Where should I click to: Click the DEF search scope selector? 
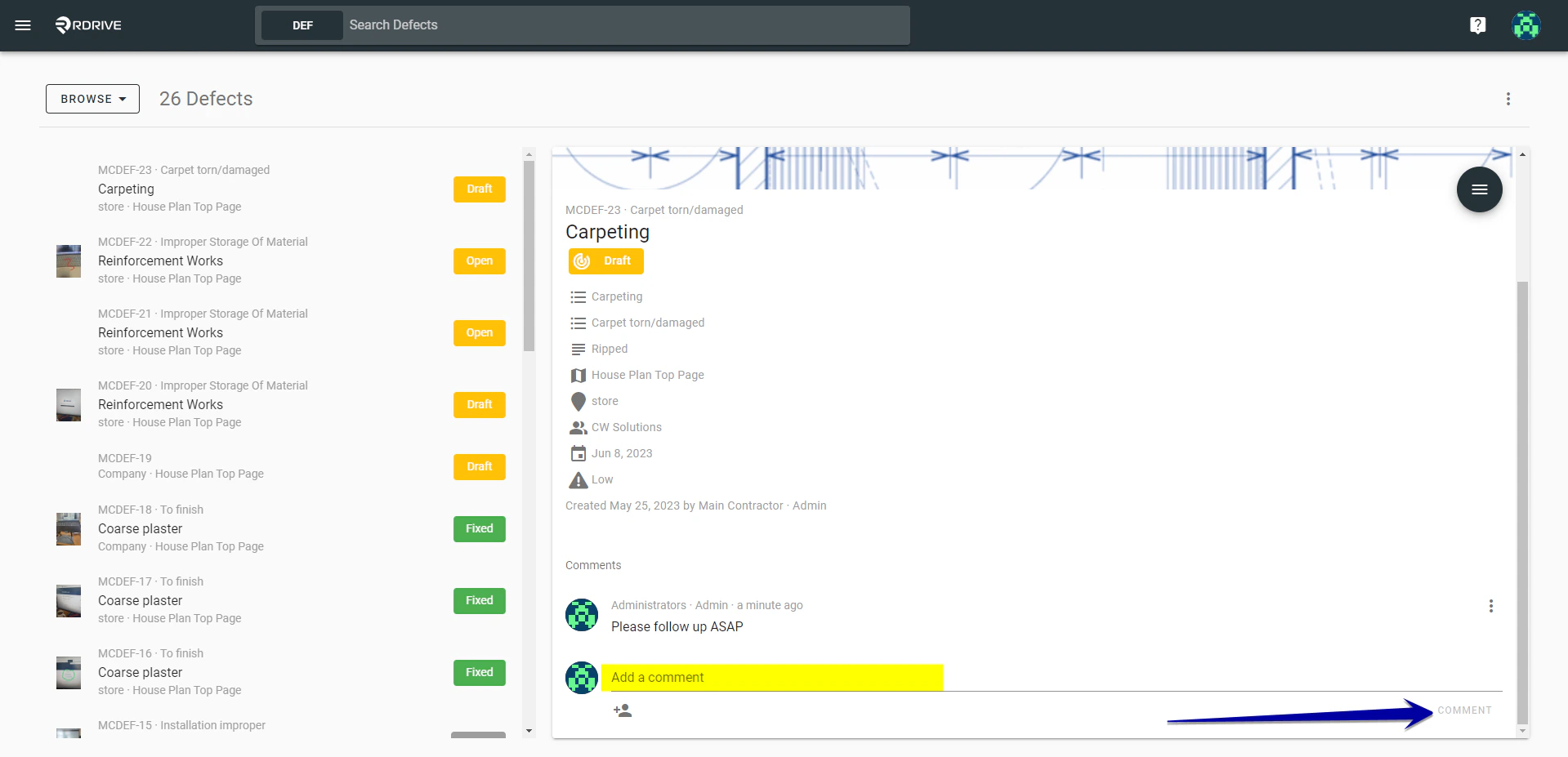coord(302,25)
